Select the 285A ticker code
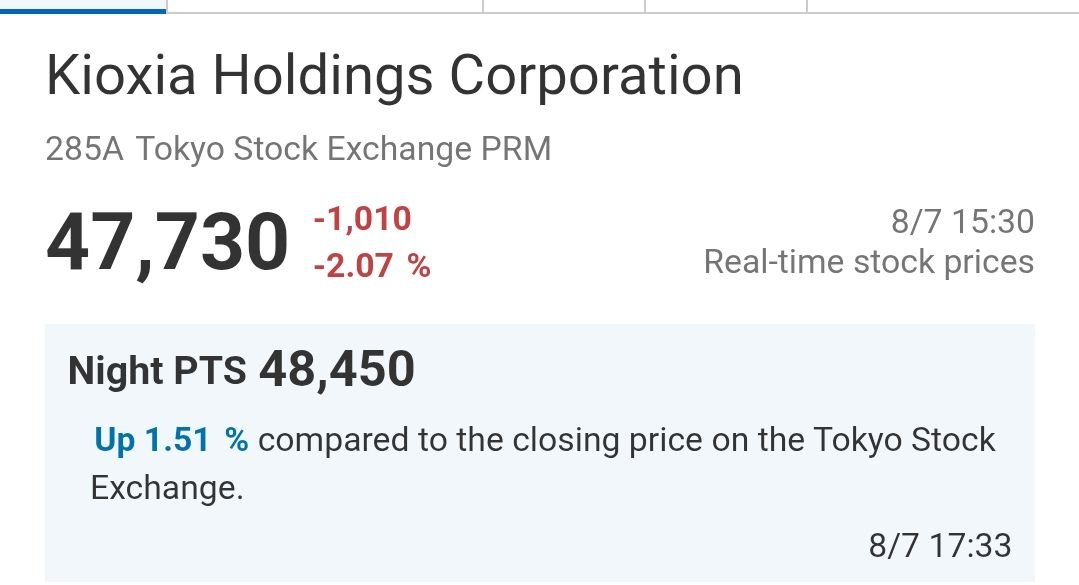The image size is (1079, 585). coord(85,149)
